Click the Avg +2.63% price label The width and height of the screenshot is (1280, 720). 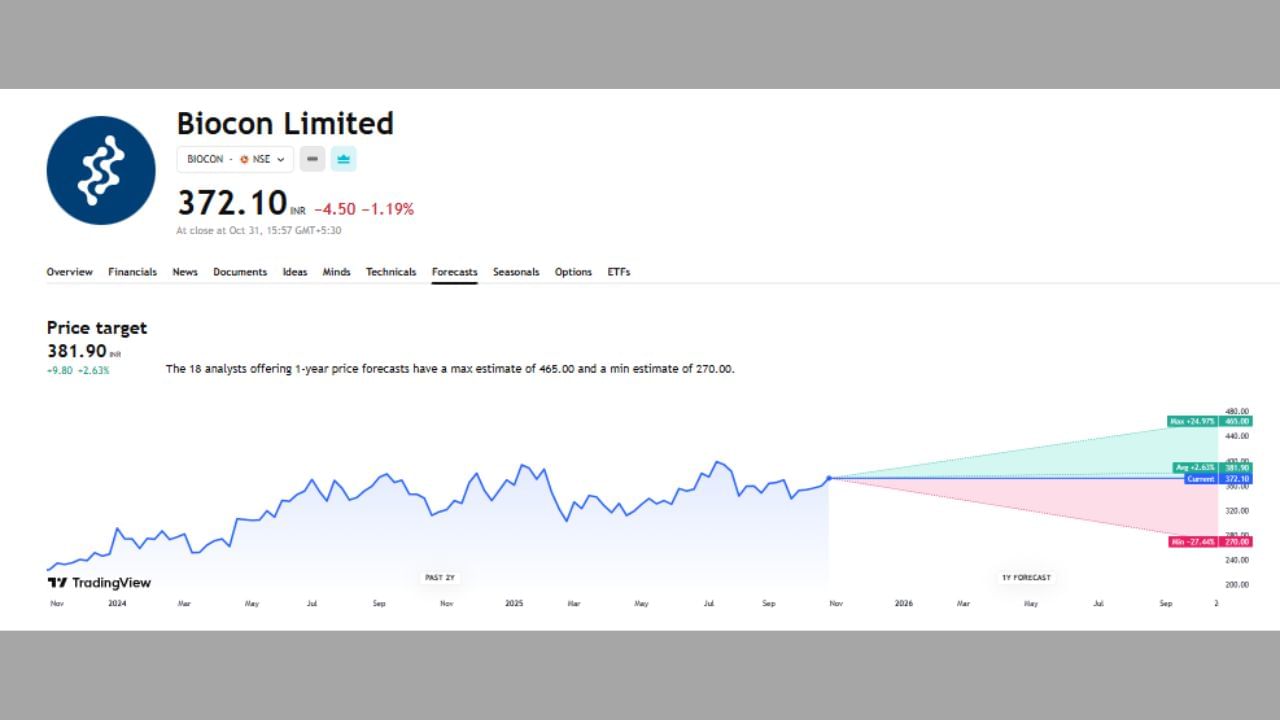click(1195, 468)
